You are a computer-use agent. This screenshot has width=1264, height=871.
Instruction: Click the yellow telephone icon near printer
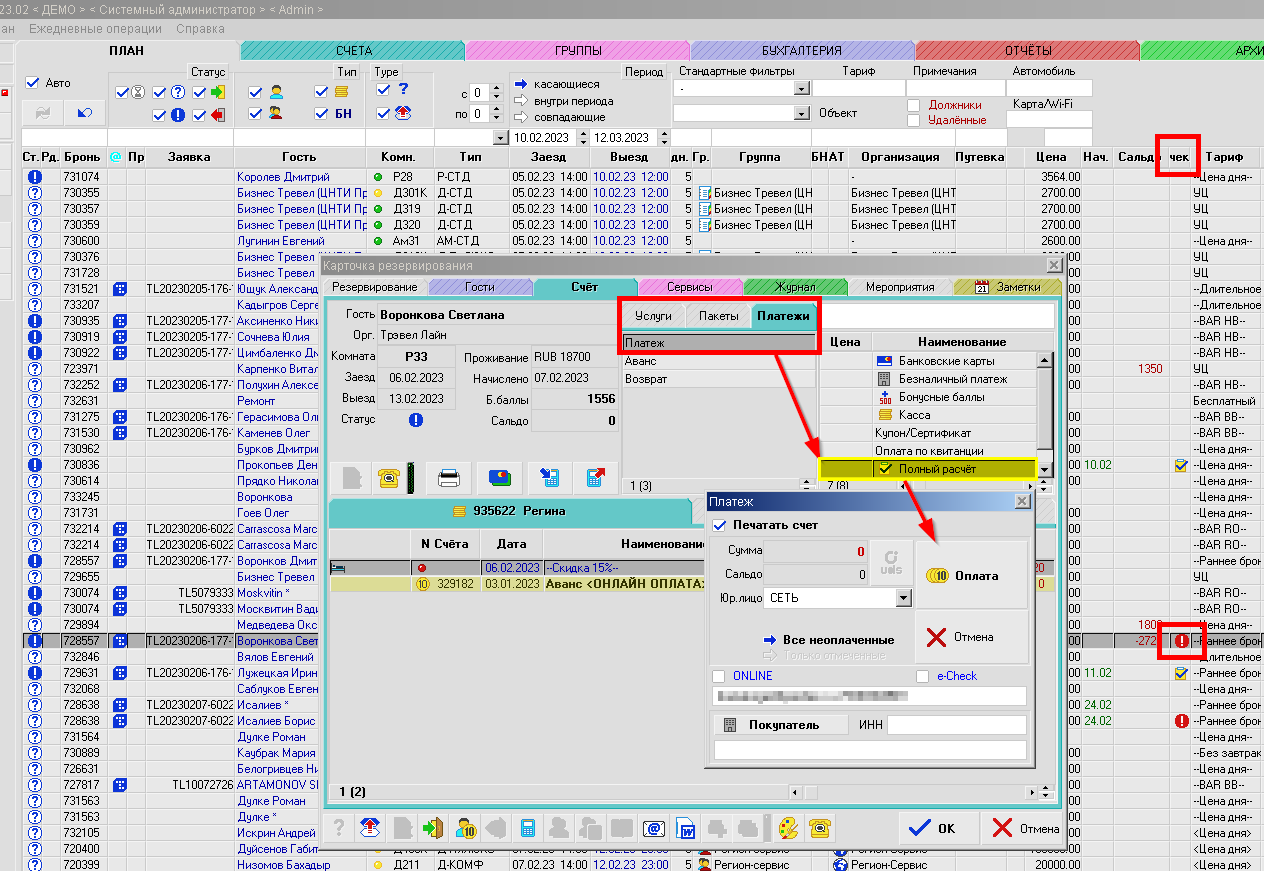389,478
